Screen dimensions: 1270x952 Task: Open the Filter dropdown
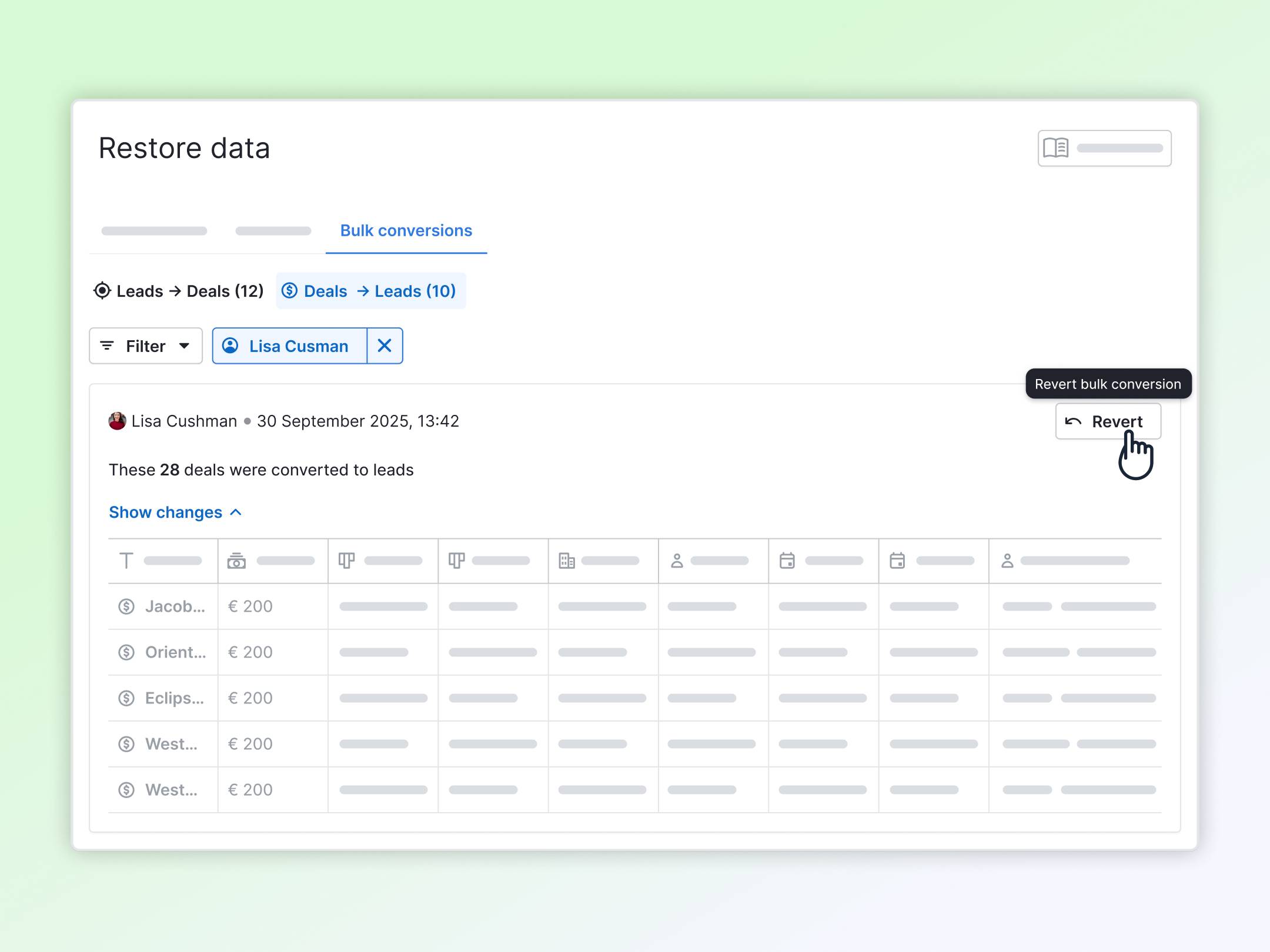[x=146, y=346]
